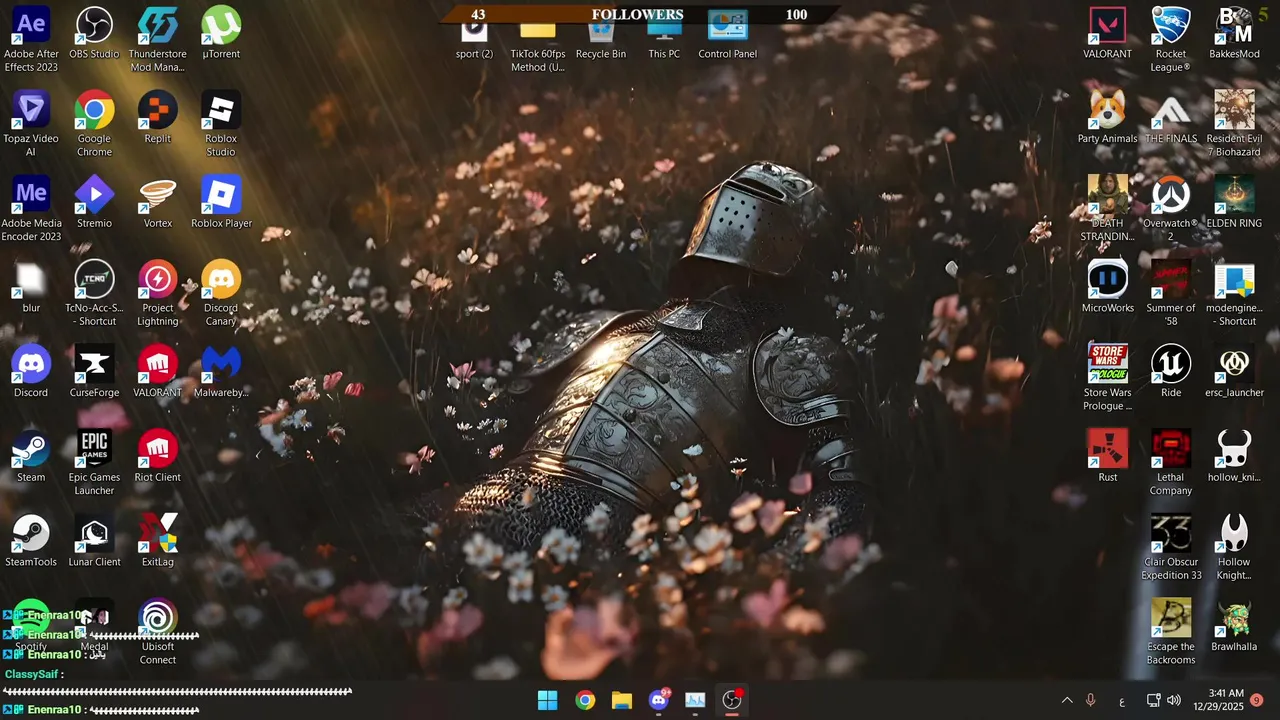Image resolution: width=1280 pixels, height=720 pixels.
Task: Launch Epic Games Launcher icon
Action: [94, 464]
